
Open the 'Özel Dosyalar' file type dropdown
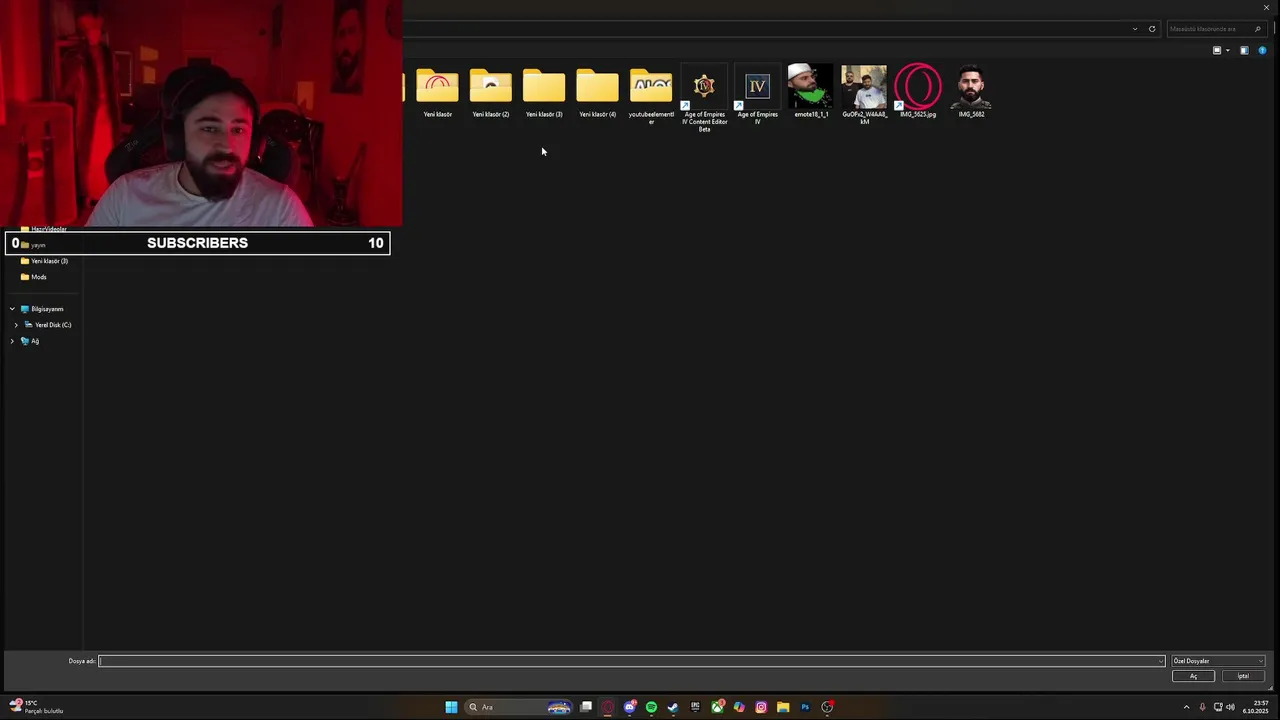(x=1218, y=661)
